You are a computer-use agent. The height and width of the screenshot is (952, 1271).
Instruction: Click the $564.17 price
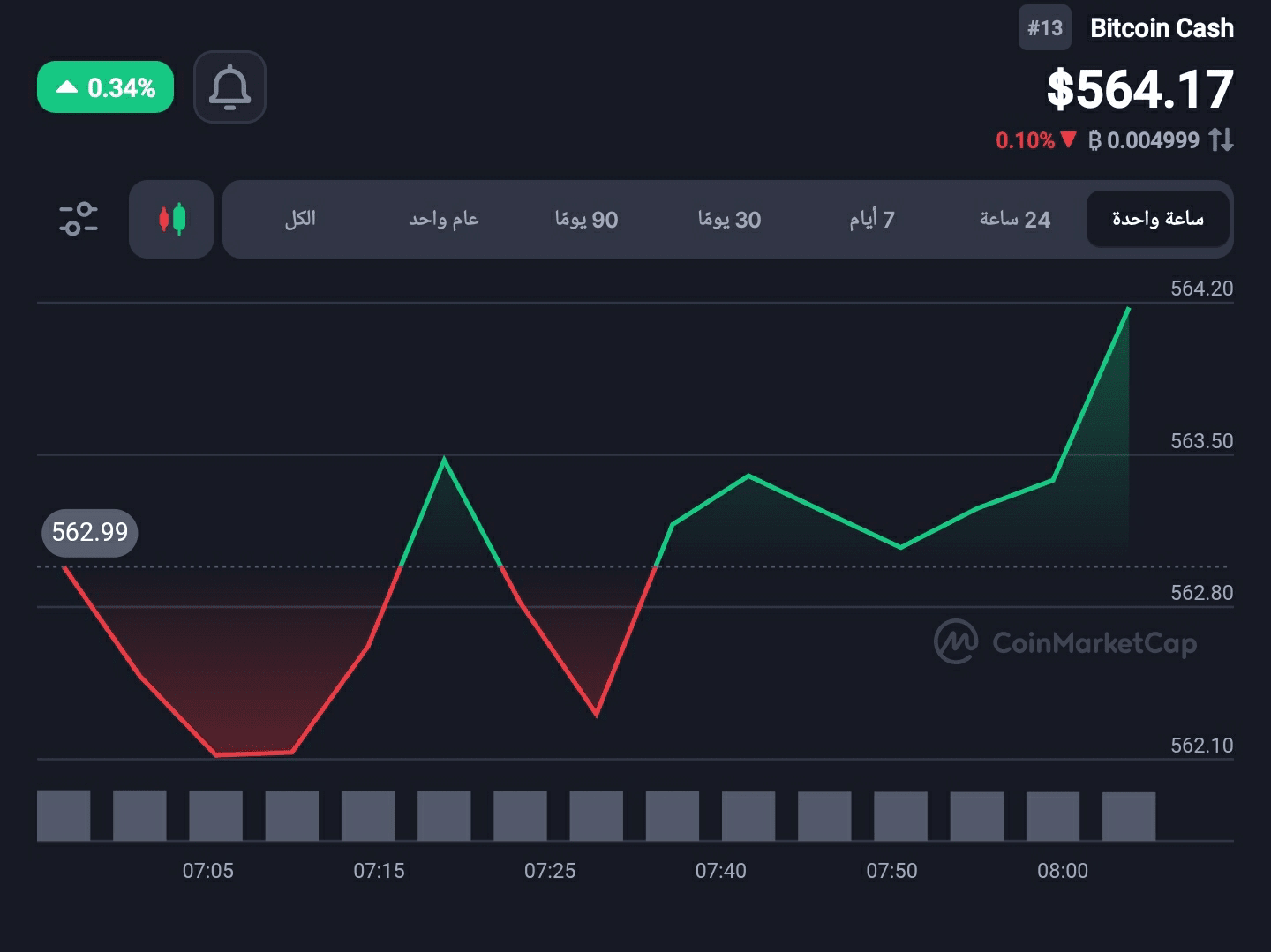(1140, 89)
